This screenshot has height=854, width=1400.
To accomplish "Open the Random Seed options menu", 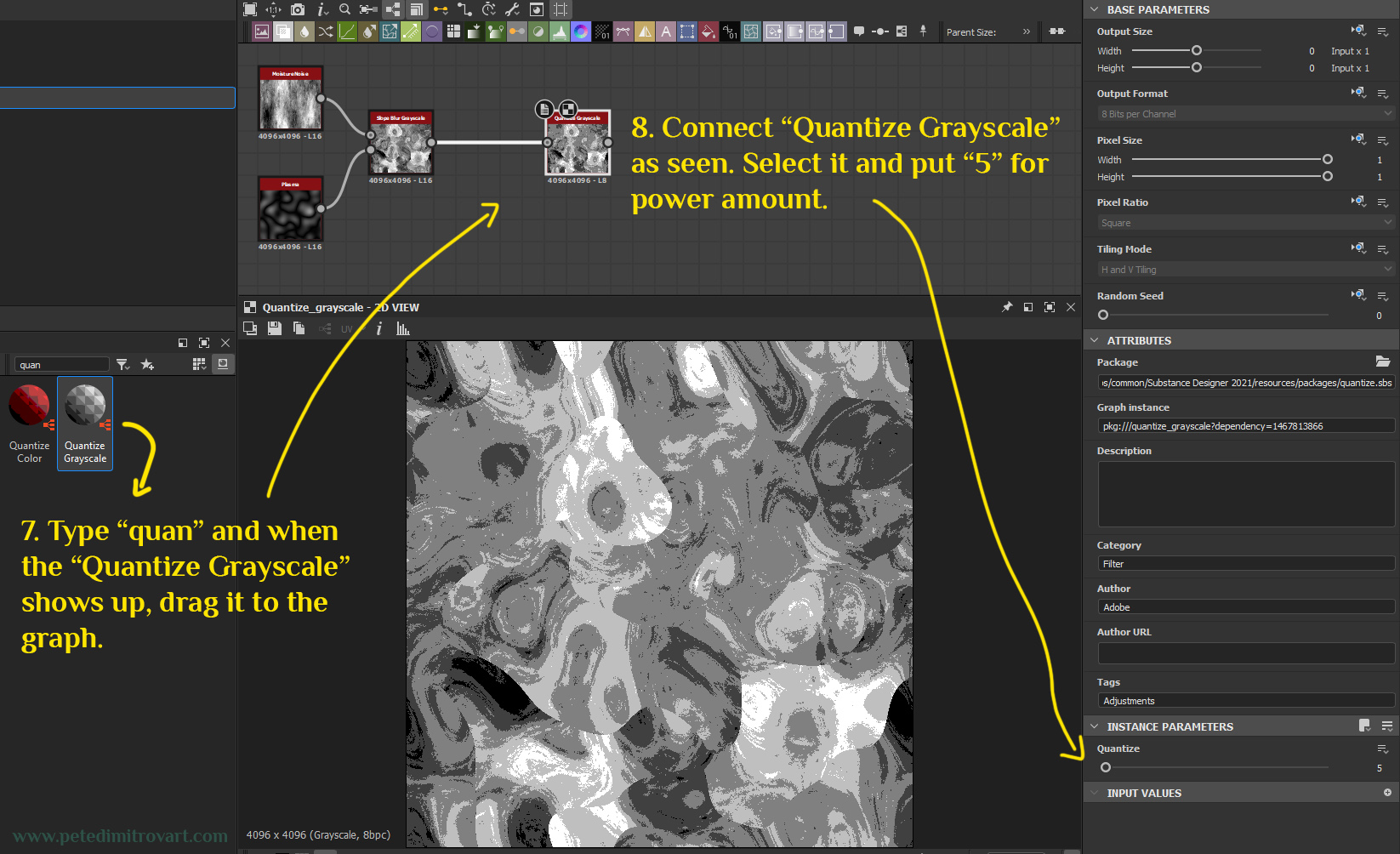I will pos(1383,296).
